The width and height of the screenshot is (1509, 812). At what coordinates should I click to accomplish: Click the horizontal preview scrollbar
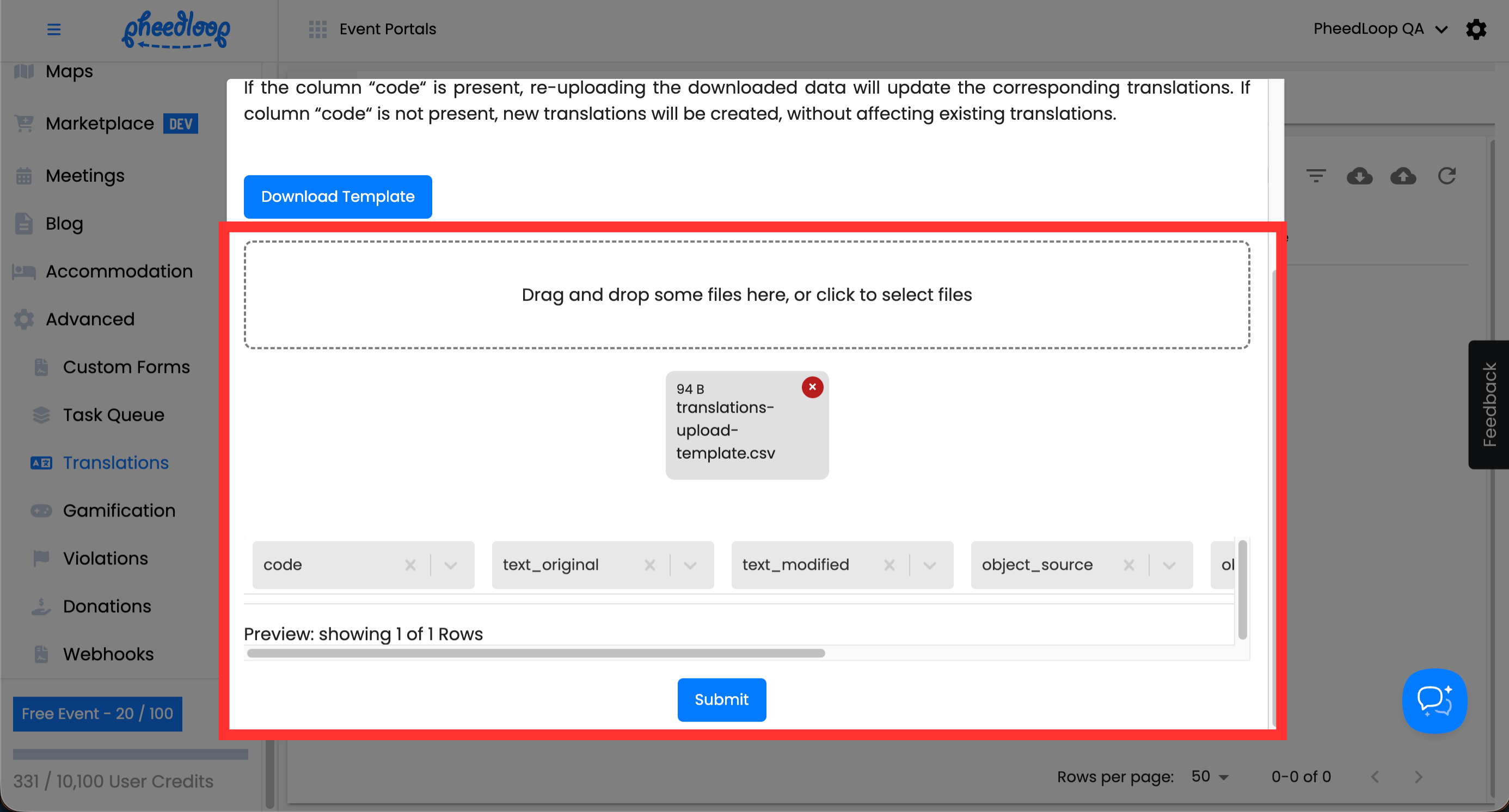coord(536,653)
